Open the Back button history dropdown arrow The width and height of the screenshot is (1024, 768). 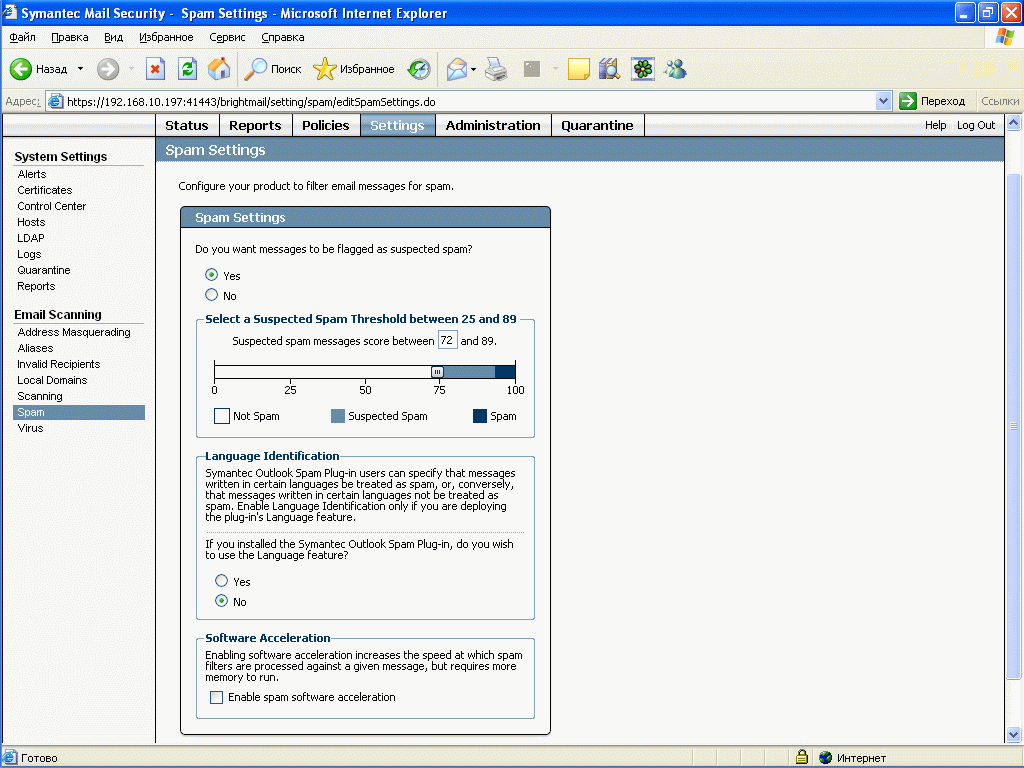pos(80,69)
